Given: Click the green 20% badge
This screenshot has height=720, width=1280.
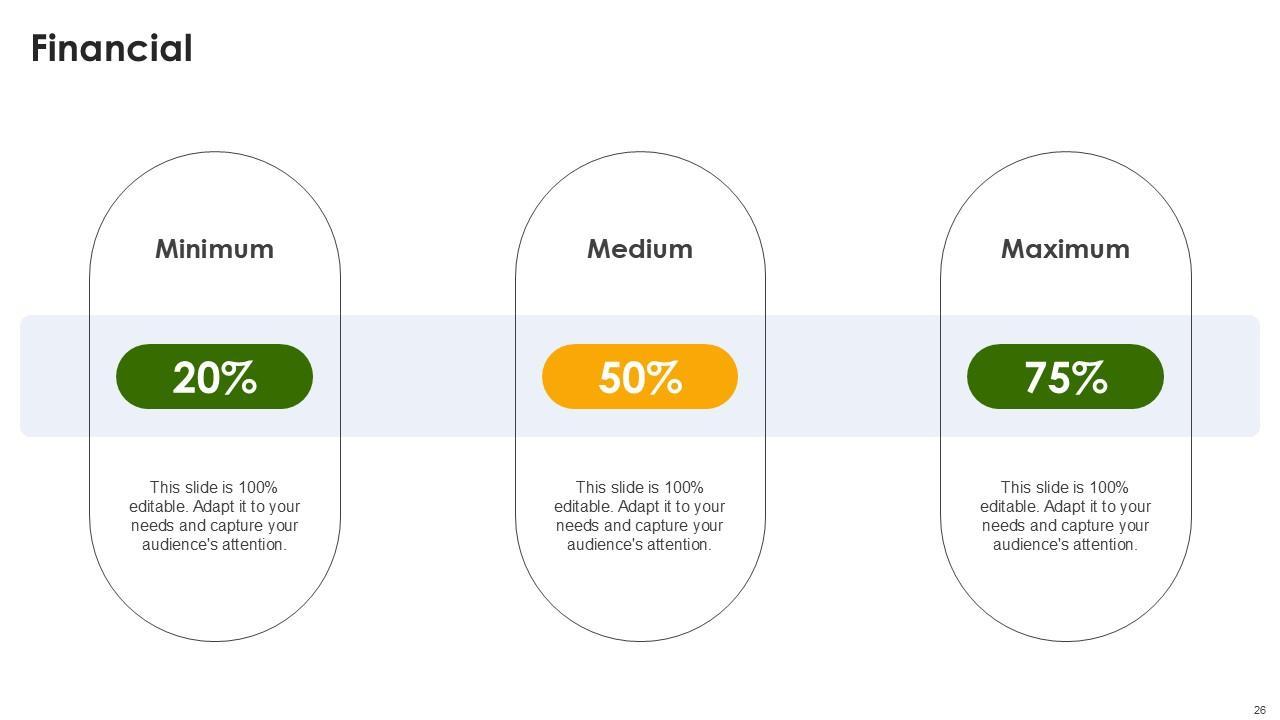Looking at the screenshot, I should pos(214,377).
